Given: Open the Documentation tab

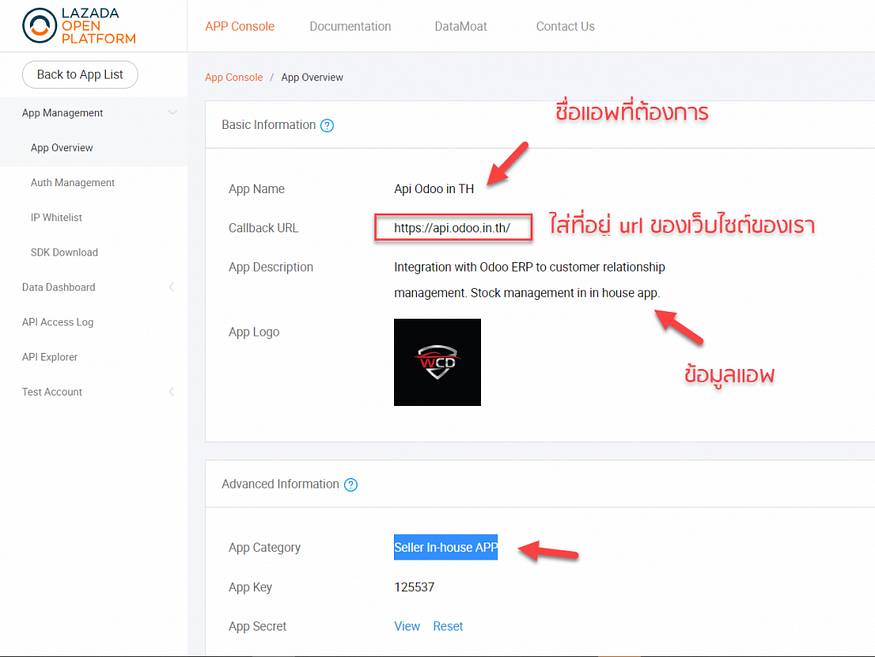Looking at the screenshot, I should click(x=350, y=26).
